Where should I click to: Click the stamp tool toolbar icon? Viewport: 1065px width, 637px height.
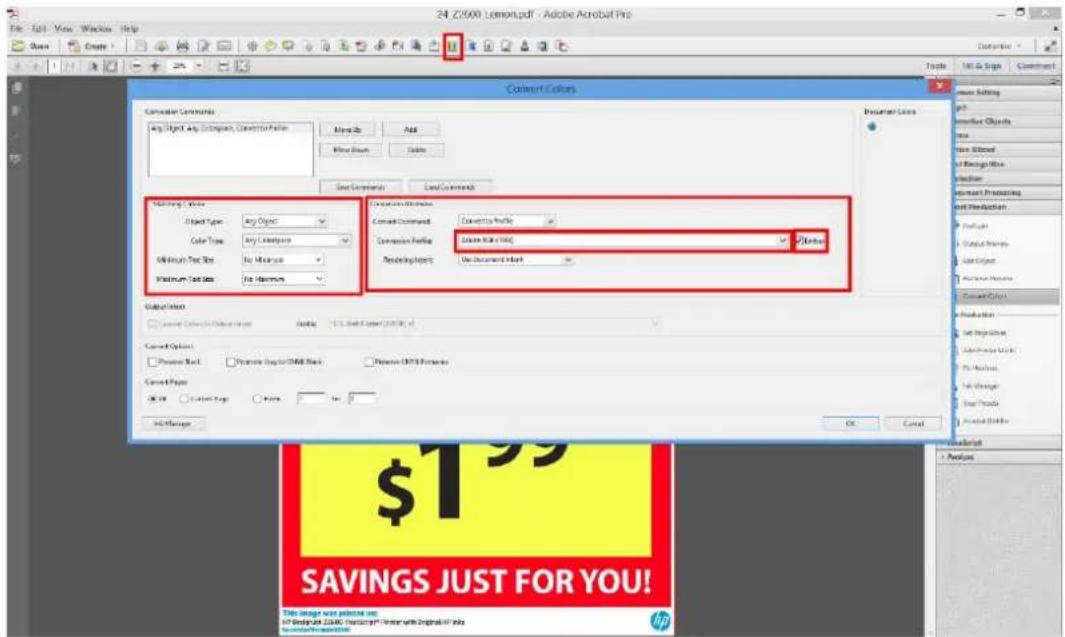[x=525, y=46]
